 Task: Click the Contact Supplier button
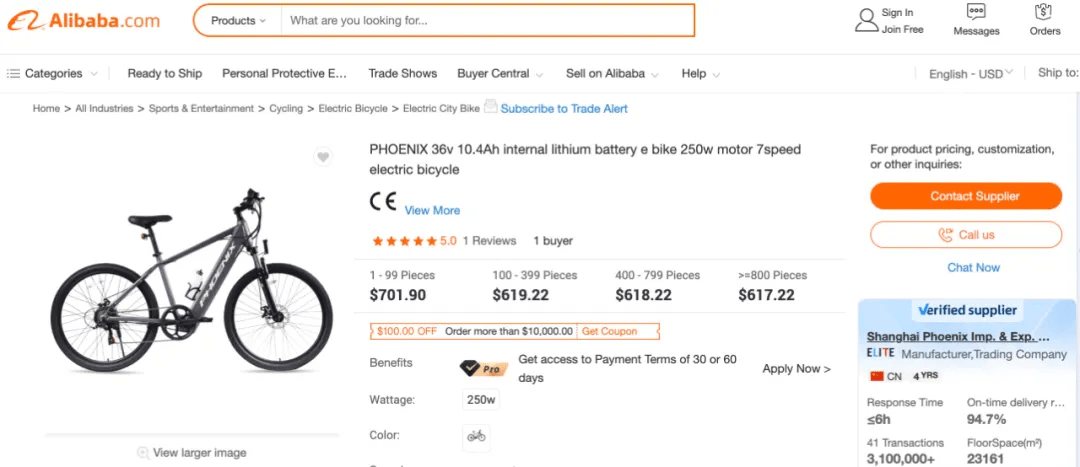pos(966,196)
